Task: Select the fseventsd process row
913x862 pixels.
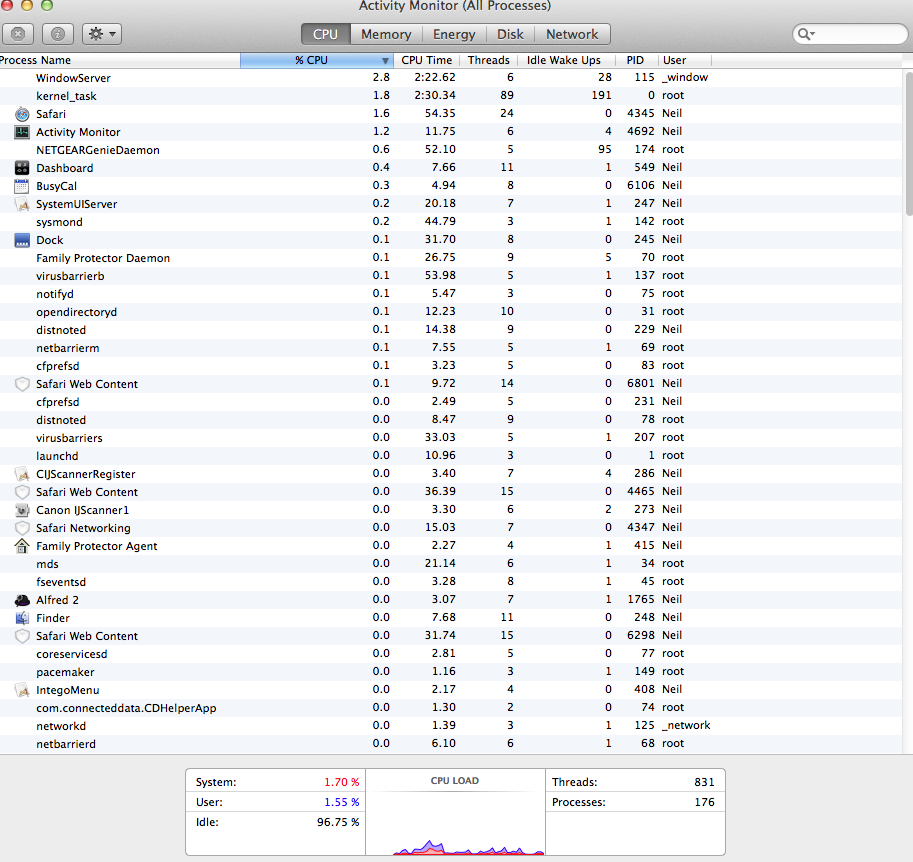Action: [x=451, y=582]
